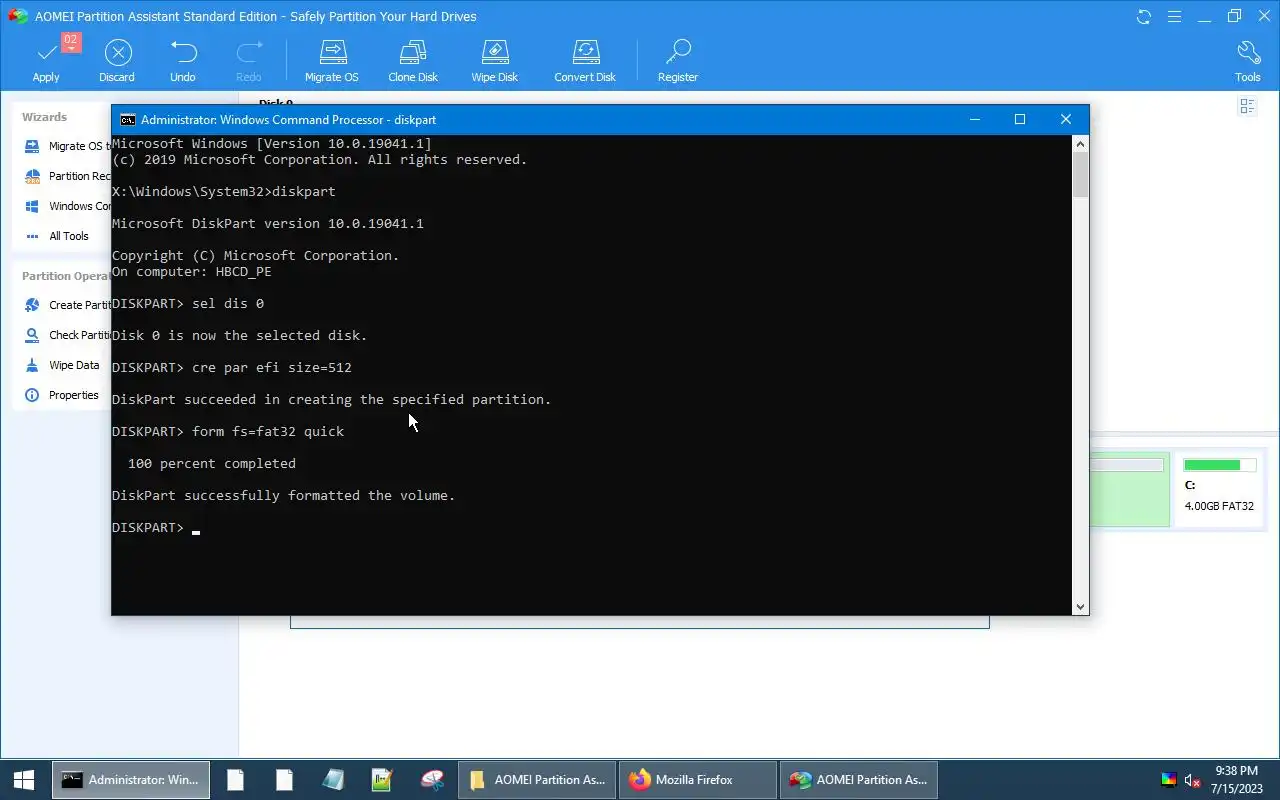This screenshot has height=800, width=1280.
Task: Click the DISKPART prompt input line
Action: click(155, 527)
